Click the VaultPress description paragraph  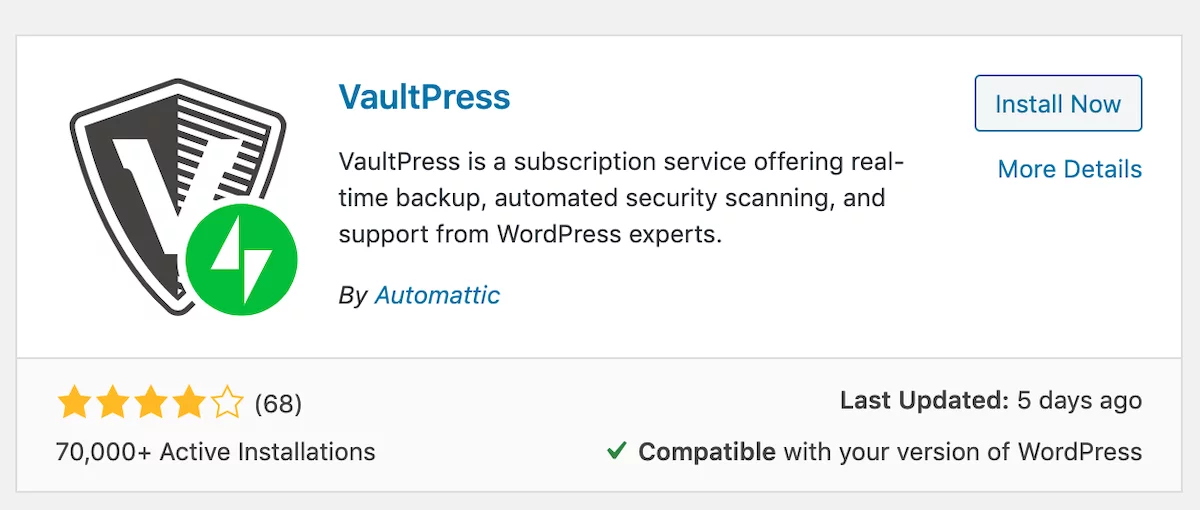click(x=622, y=198)
